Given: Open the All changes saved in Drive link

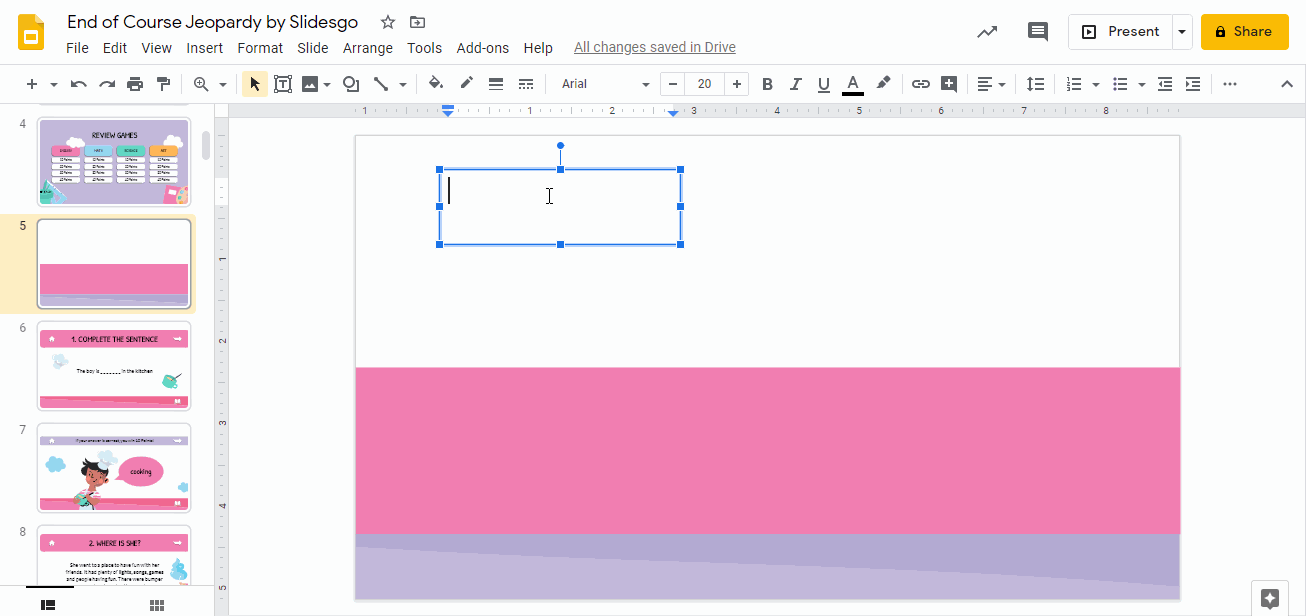Looking at the screenshot, I should (654, 47).
